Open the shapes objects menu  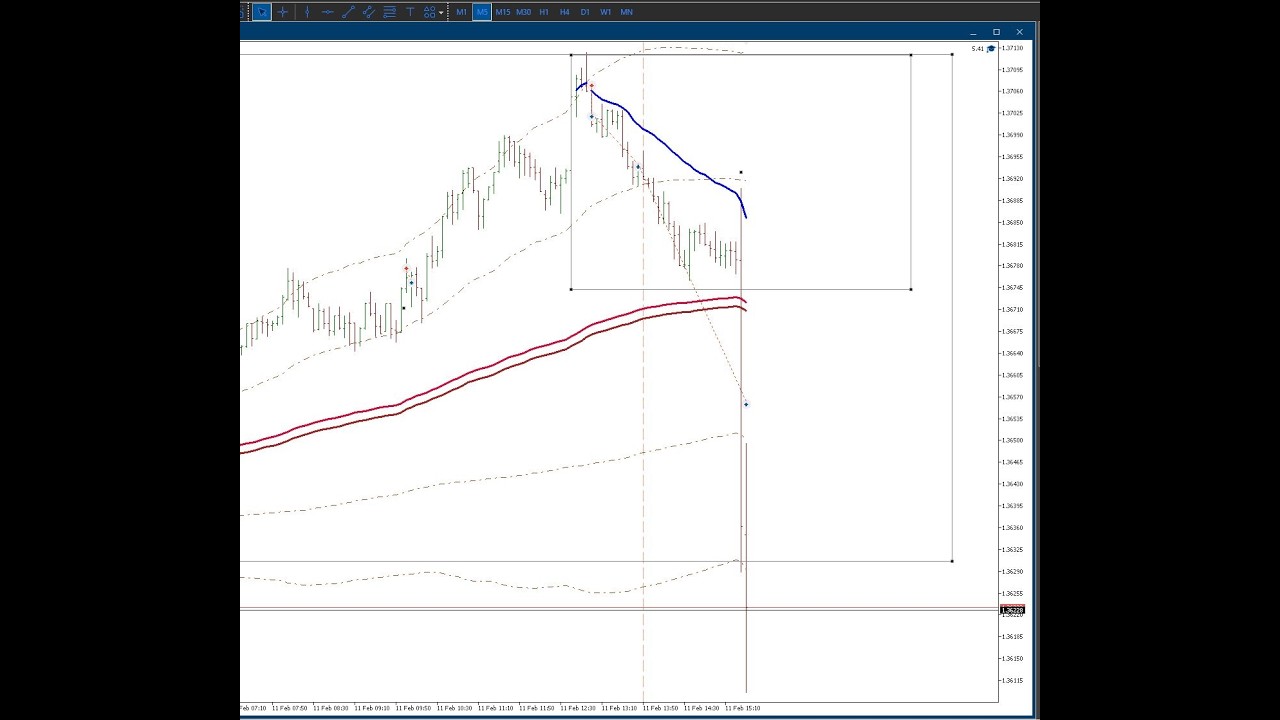pyautogui.click(x=430, y=12)
